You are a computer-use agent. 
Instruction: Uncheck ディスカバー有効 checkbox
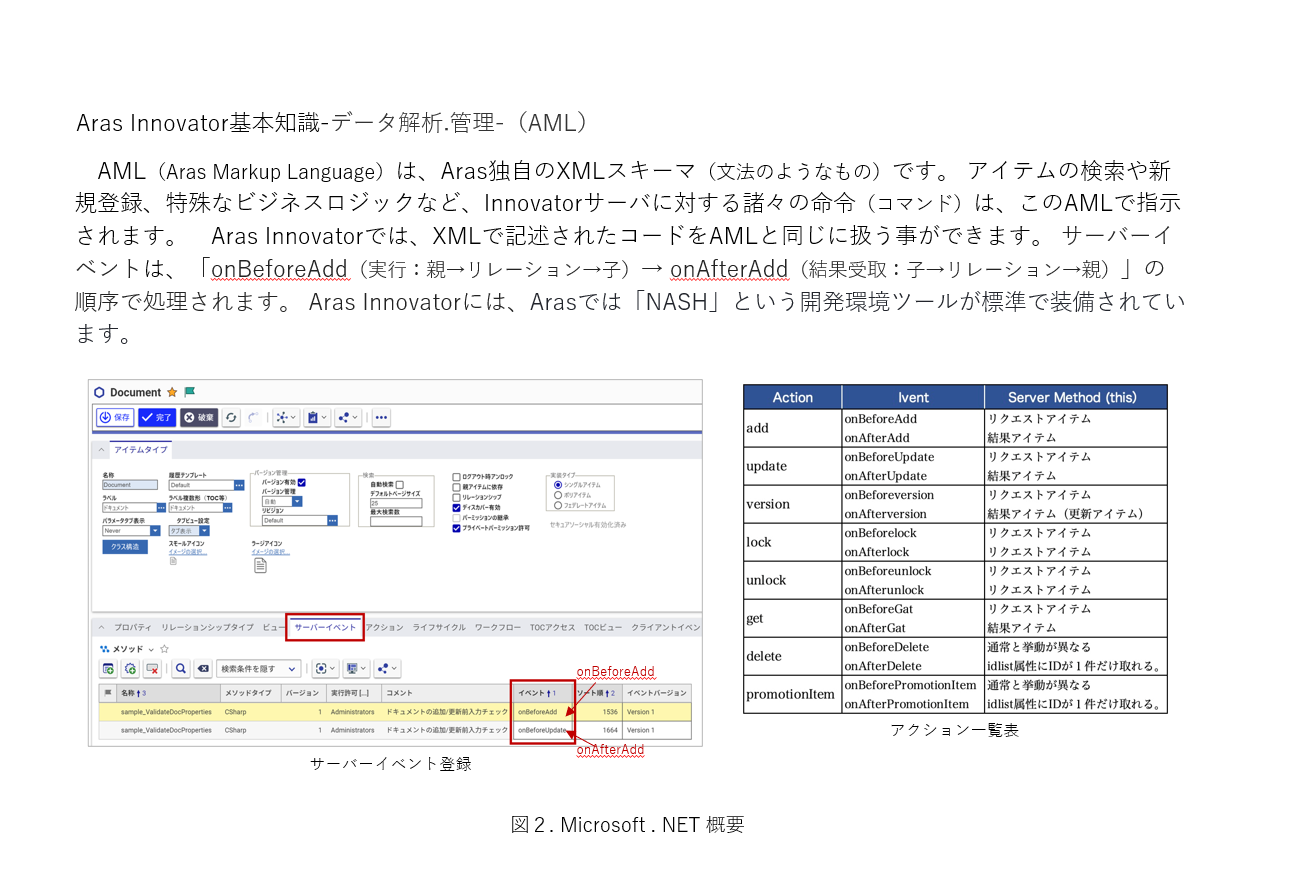pos(456,508)
